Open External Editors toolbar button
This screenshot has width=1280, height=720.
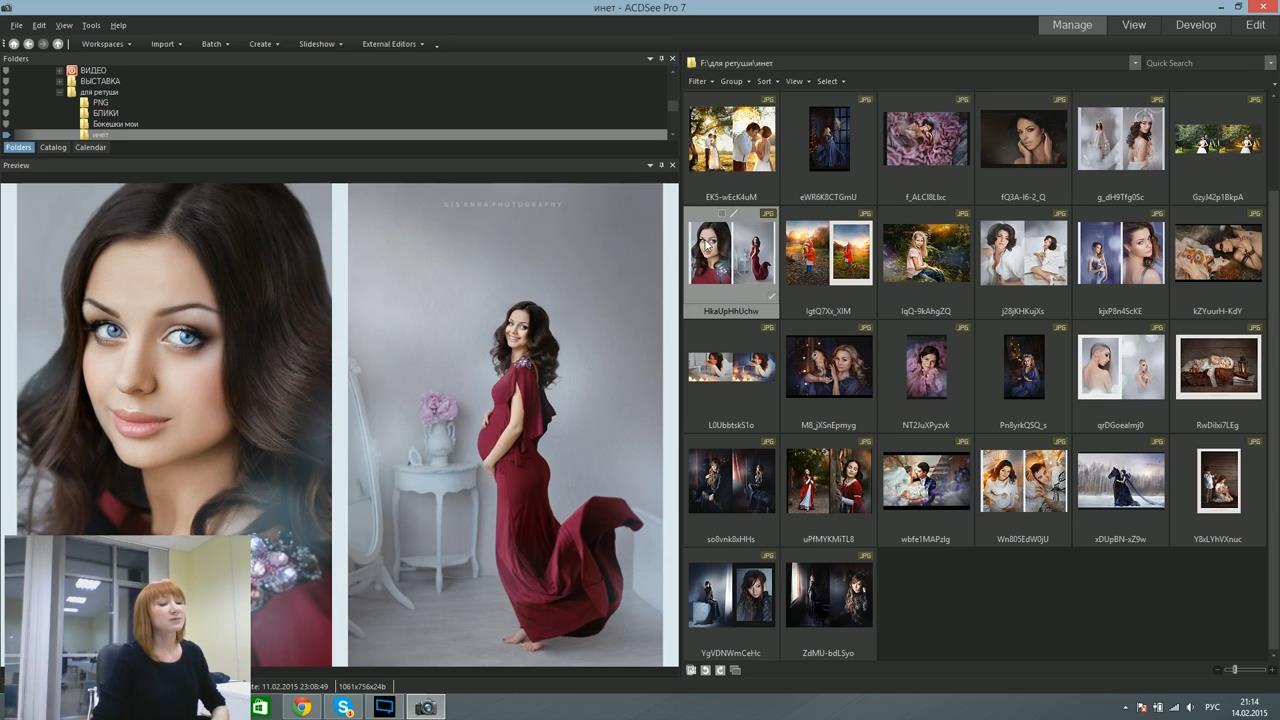coord(393,44)
